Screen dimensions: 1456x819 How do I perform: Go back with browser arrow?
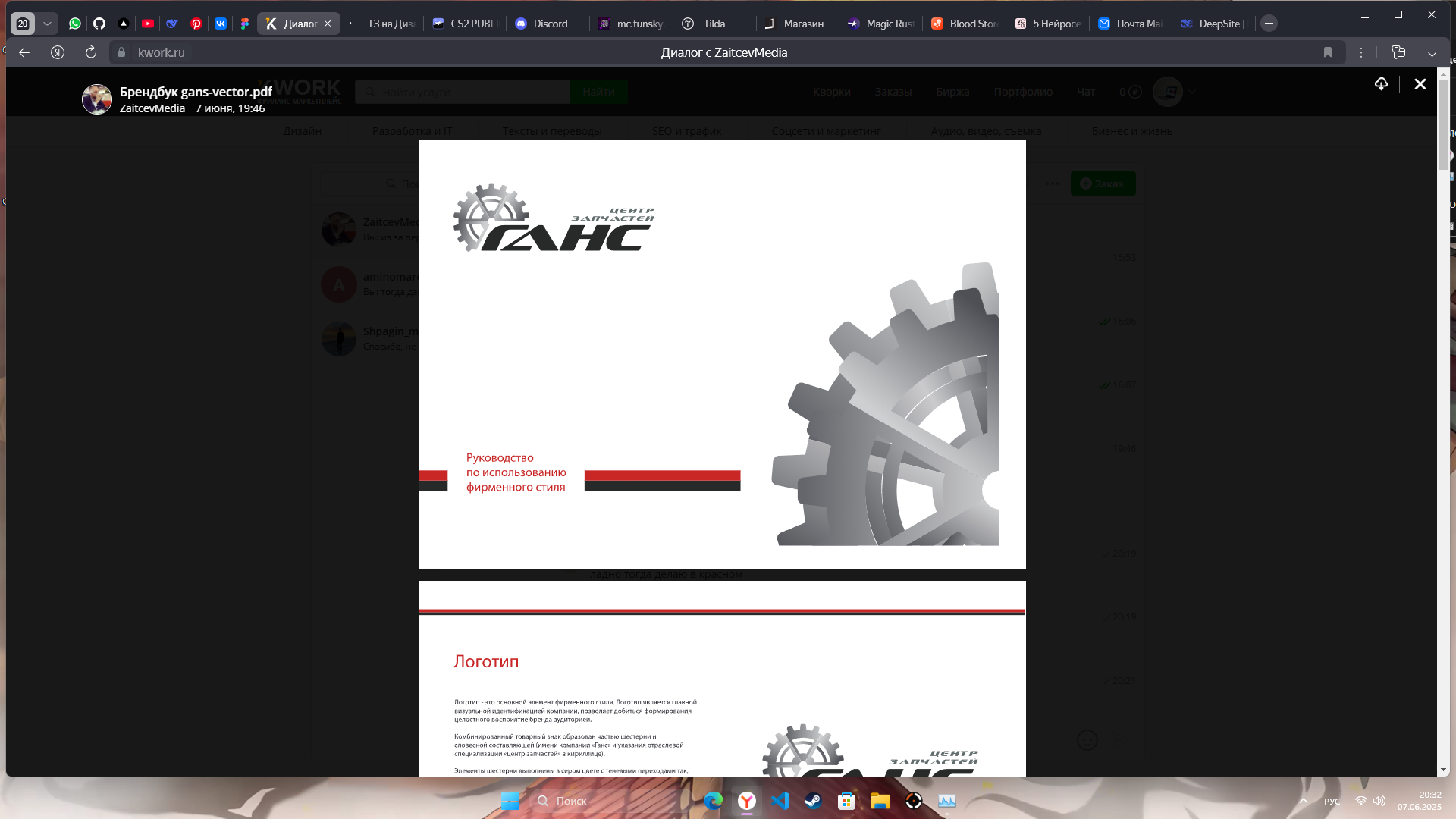[x=24, y=52]
